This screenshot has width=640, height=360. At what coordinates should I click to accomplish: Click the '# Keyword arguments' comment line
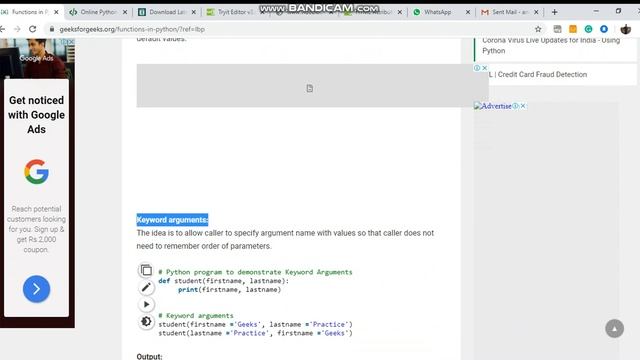(196, 316)
